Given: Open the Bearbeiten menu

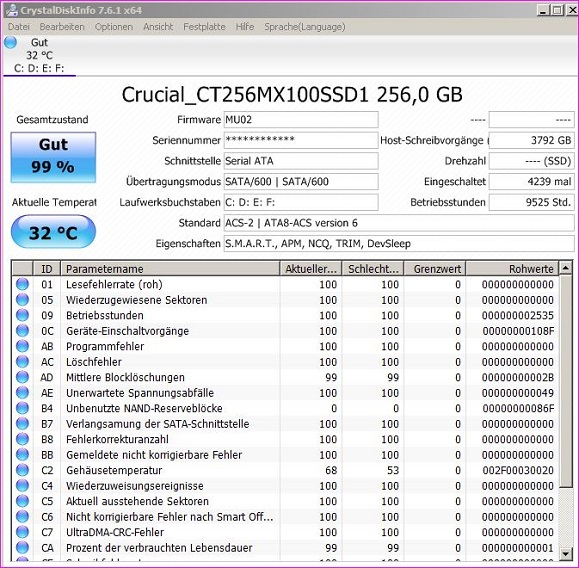Looking at the screenshot, I should click(62, 27).
